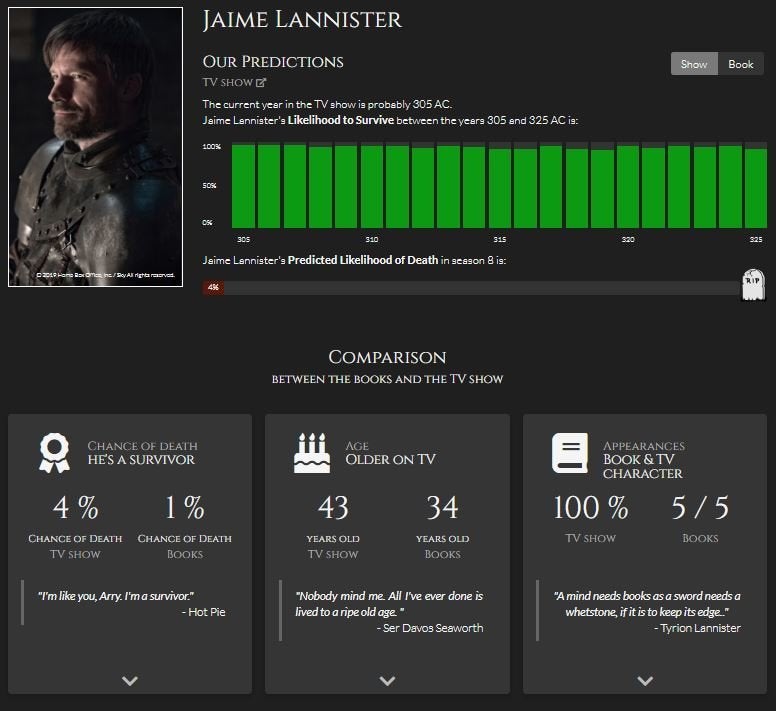
Task: Click 'He's a survivor' title
Action: pos(141,460)
